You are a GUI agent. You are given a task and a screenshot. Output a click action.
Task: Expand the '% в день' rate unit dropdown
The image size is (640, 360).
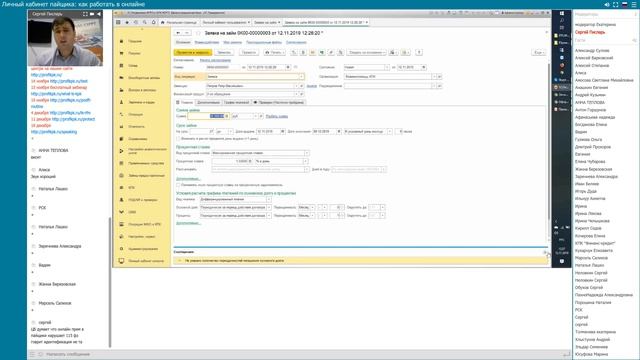click(305, 161)
